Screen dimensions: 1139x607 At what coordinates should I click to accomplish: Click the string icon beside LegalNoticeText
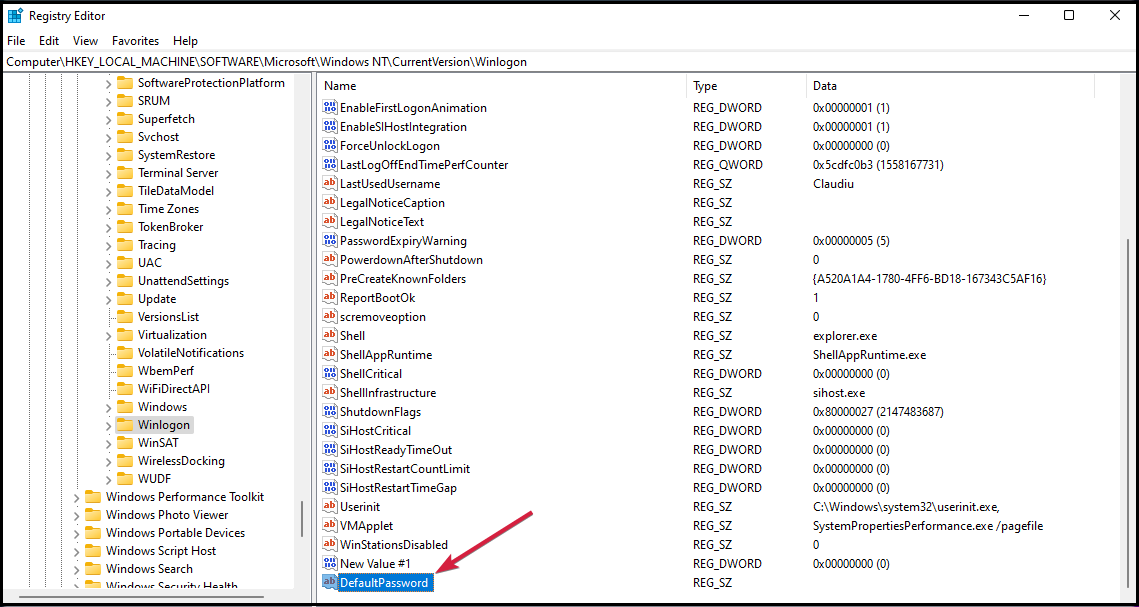click(330, 221)
